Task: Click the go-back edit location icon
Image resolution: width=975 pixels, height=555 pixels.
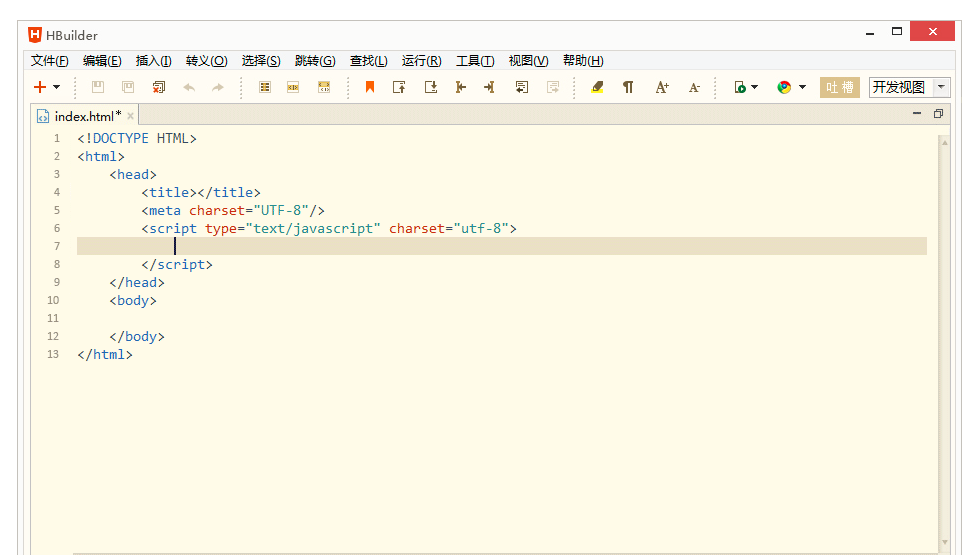Action: pos(522,87)
